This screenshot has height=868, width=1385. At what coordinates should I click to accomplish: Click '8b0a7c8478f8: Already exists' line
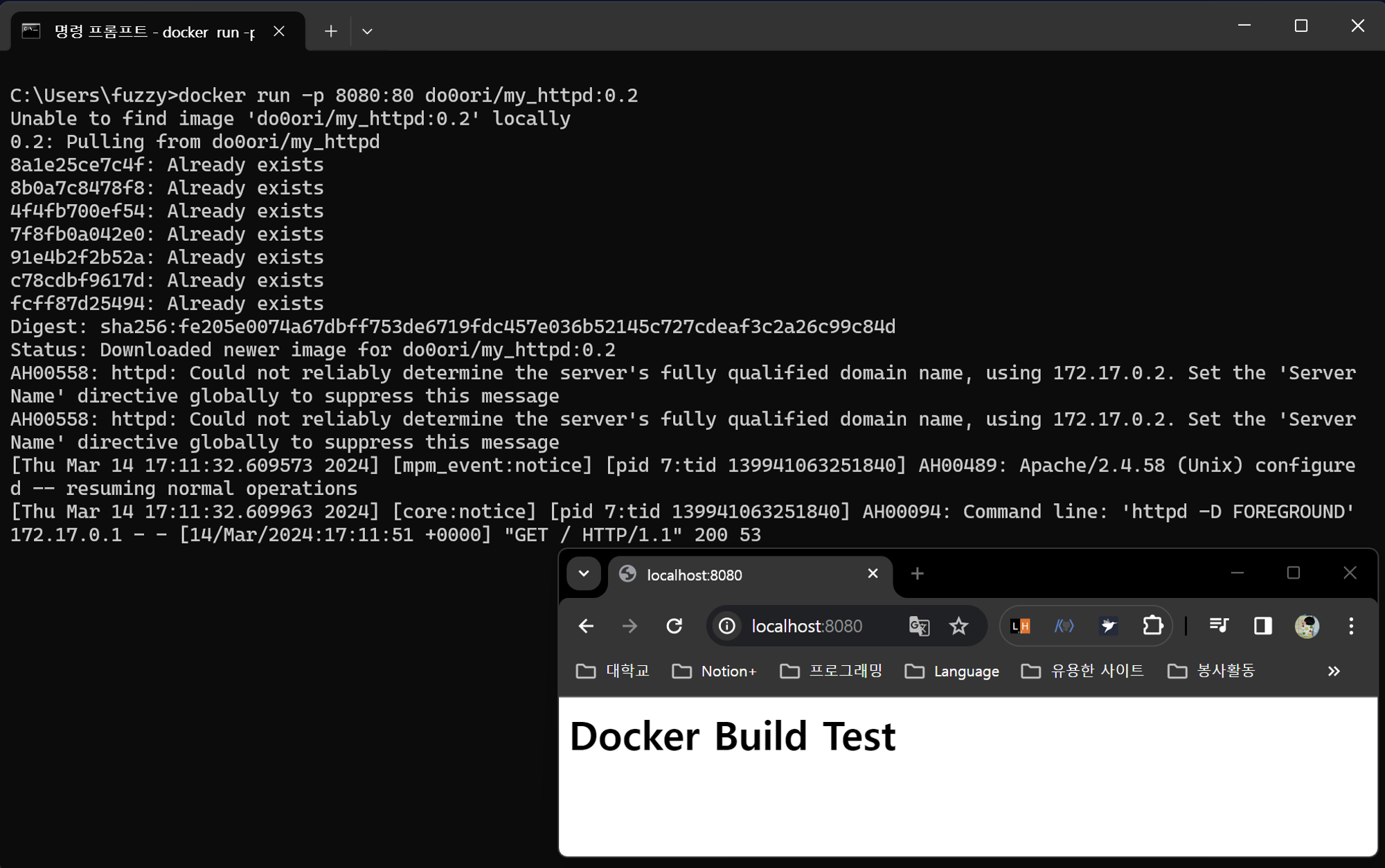tap(167, 188)
